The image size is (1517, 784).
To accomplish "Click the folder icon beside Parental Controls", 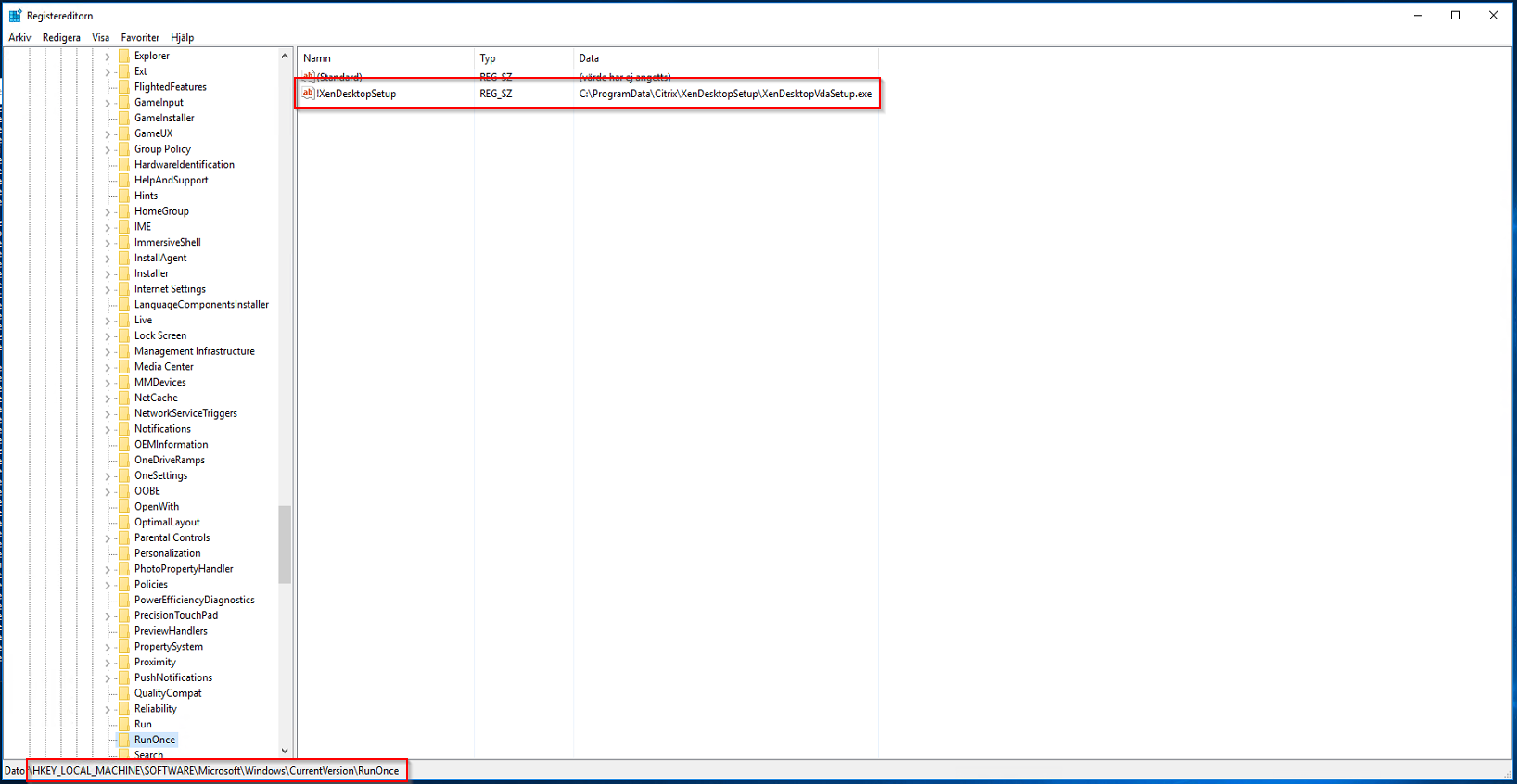I will coord(124,537).
